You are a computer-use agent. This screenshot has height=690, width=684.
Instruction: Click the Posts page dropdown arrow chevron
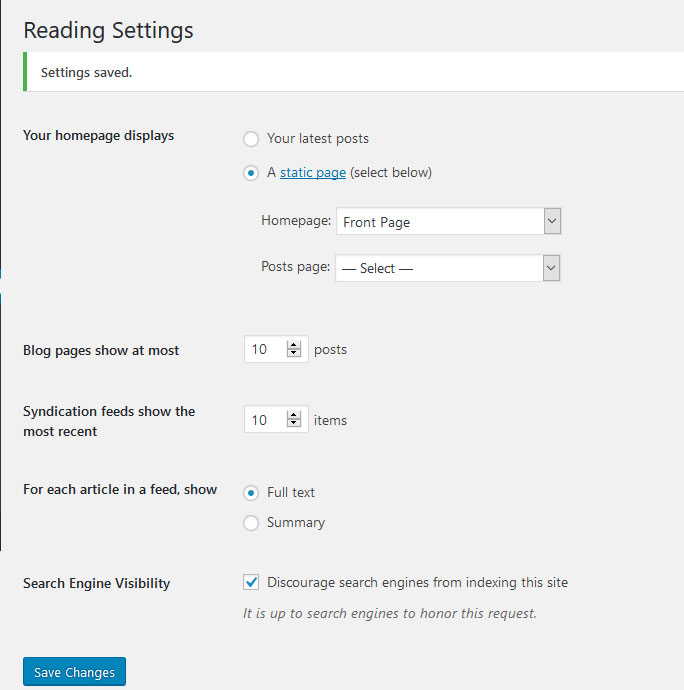(552, 268)
